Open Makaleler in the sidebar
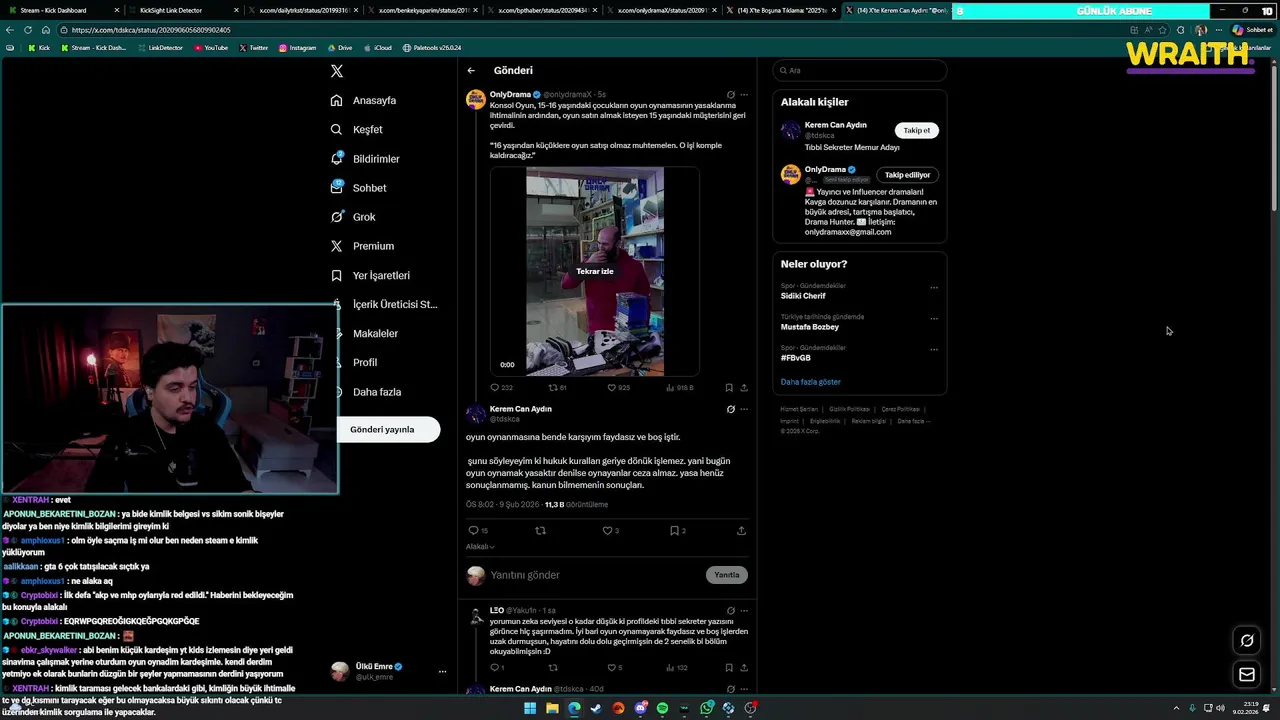The height and width of the screenshot is (720, 1280). pos(365,333)
